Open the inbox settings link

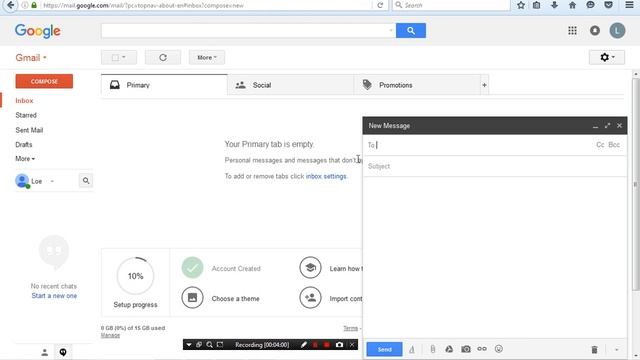(326, 176)
